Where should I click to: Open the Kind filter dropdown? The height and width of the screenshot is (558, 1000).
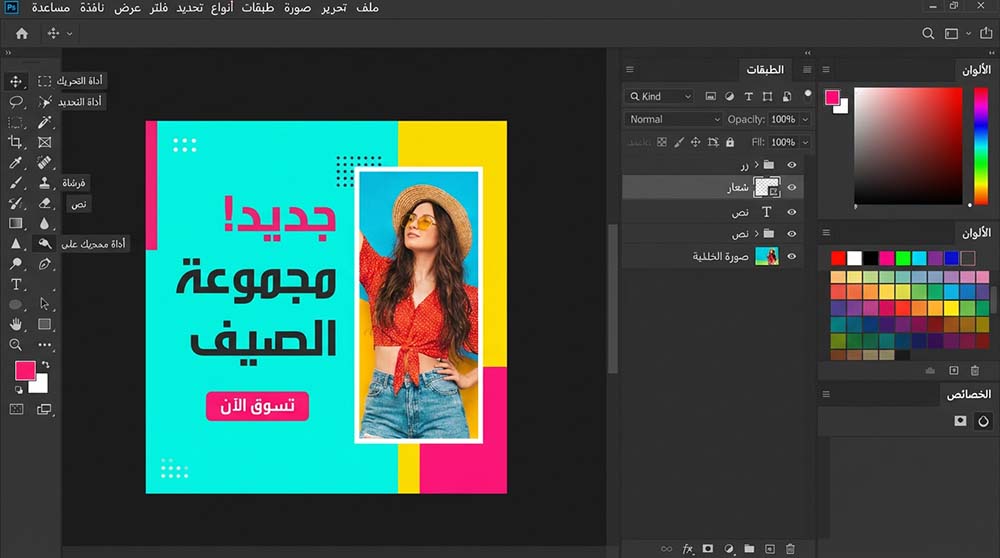pyautogui.click(x=659, y=96)
